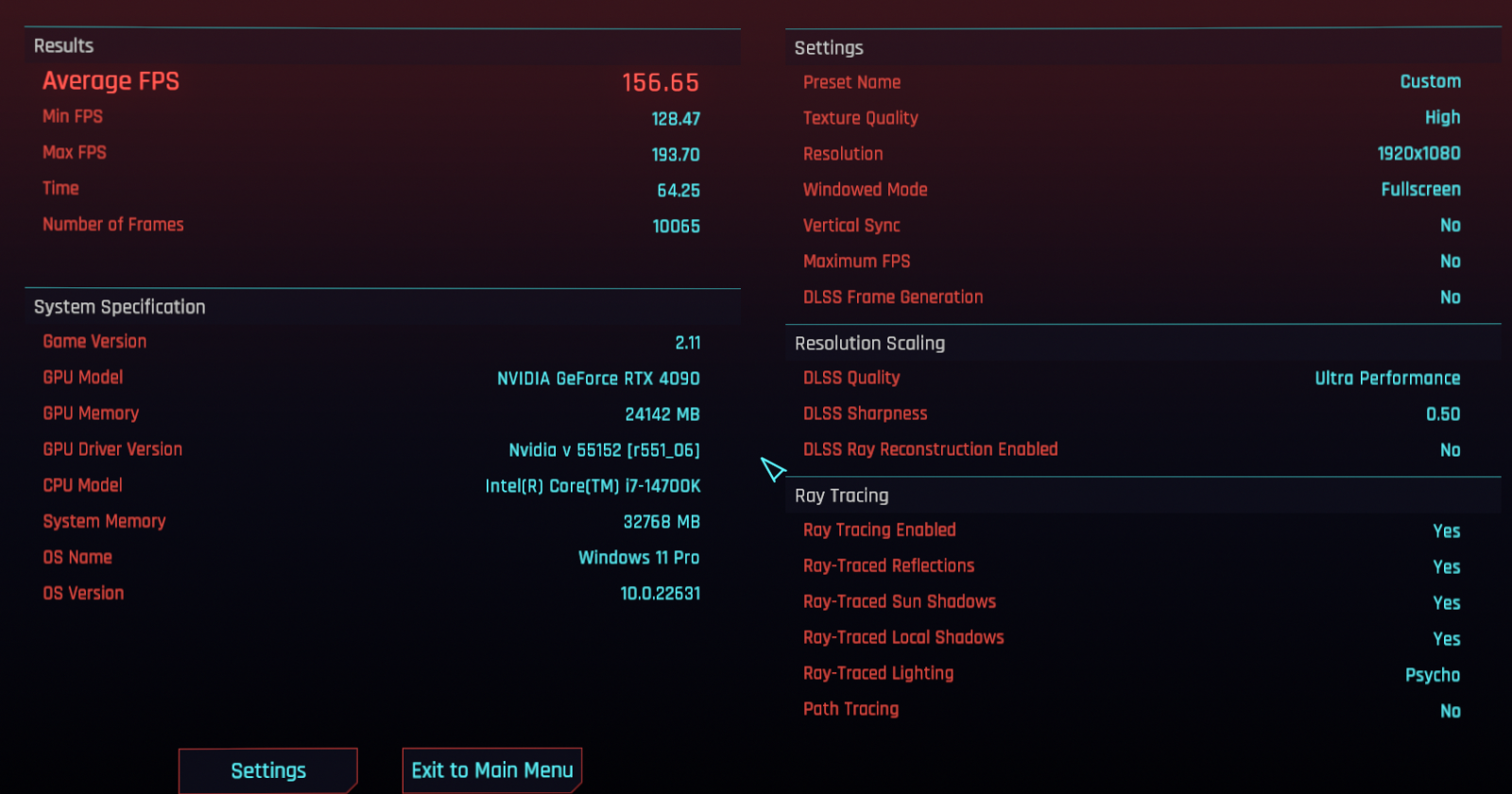This screenshot has width=1512, height=794.
Task: Select Windowed Mode Fullscreen value
Action: pyautogui.click(x=1420, y=189)
